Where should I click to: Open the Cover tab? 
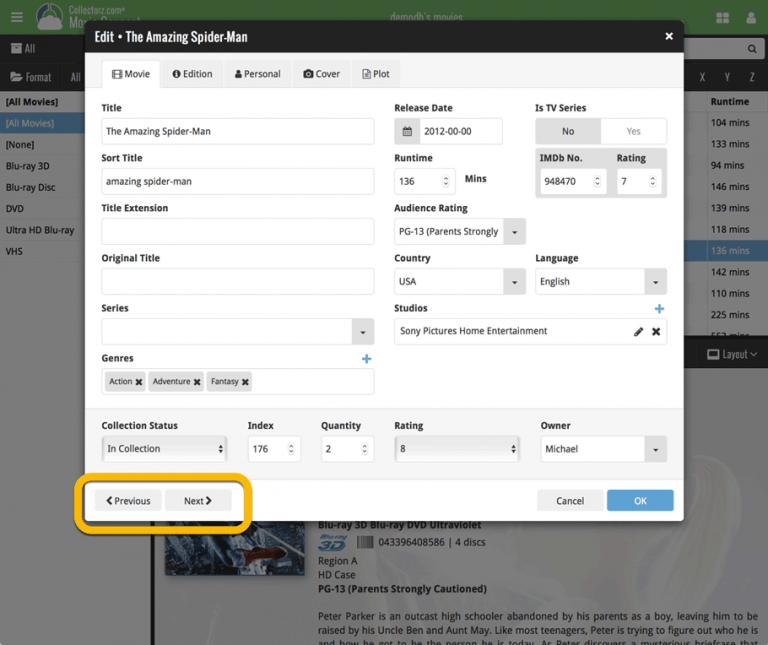coord(322,74)
